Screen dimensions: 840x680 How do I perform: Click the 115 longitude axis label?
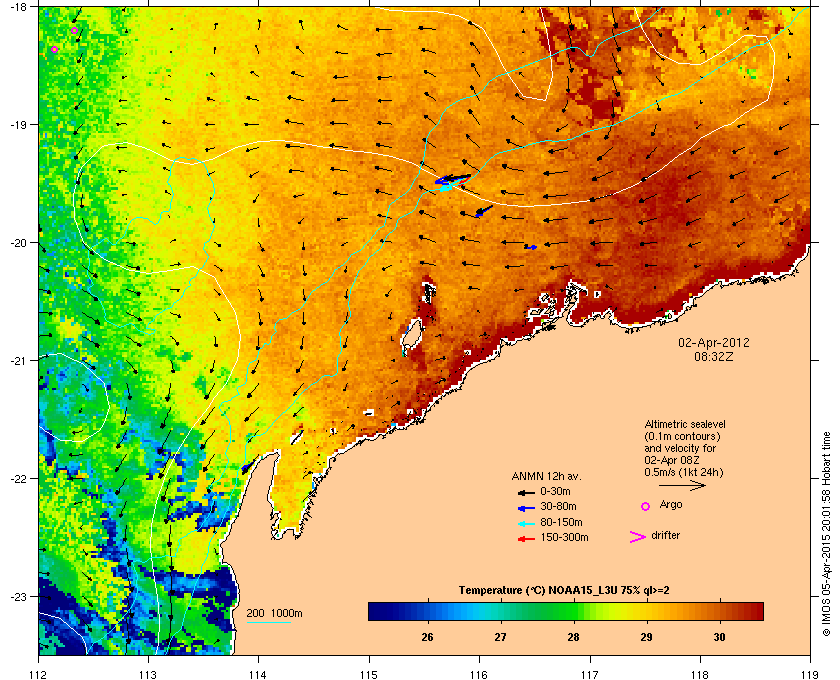369,674
